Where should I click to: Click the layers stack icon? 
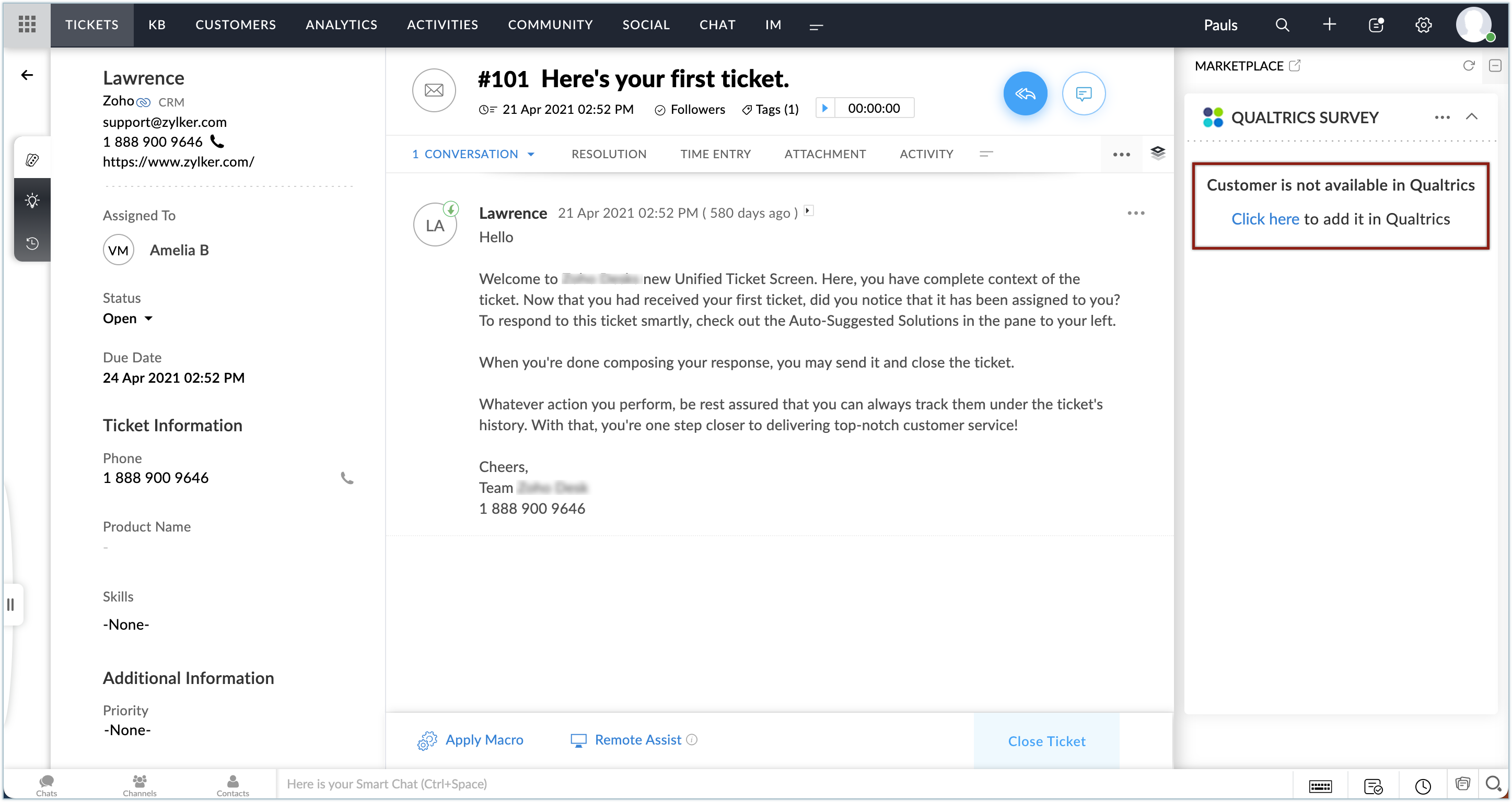coord(1157,153)
